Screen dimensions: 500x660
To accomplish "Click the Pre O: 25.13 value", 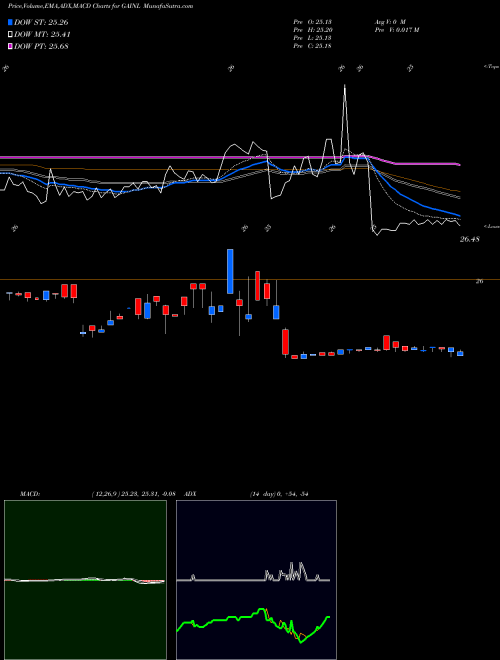I will tap(312, 21).
